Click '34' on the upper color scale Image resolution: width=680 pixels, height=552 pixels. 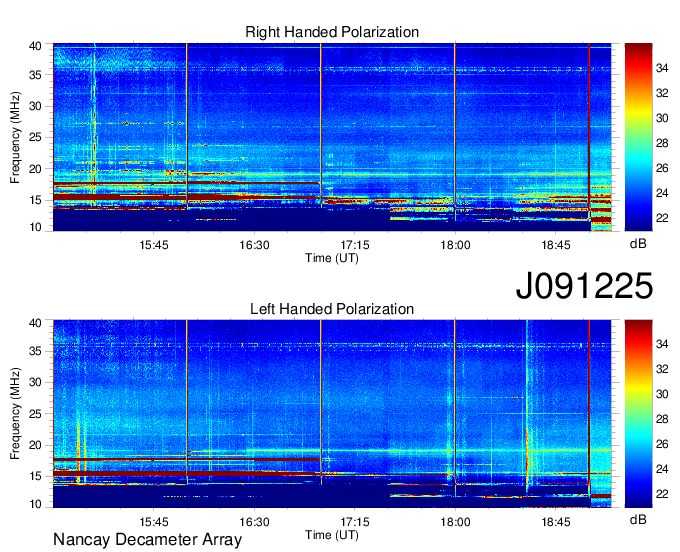pos(662,68)
